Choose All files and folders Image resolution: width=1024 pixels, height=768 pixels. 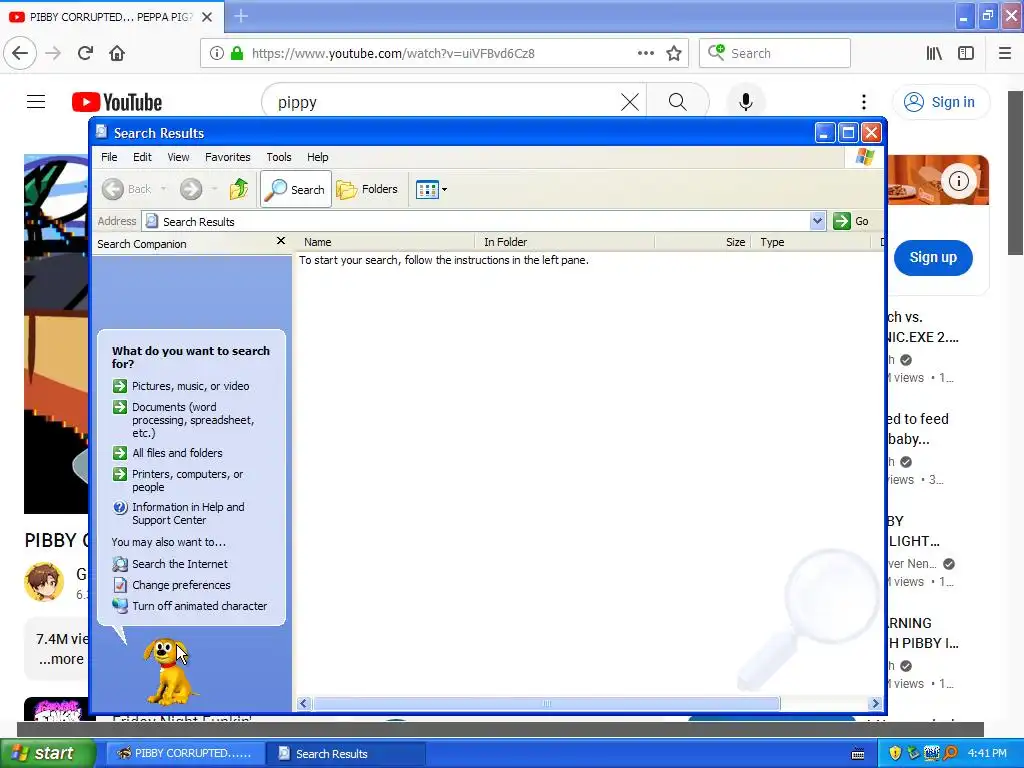[x=168, y=453]
